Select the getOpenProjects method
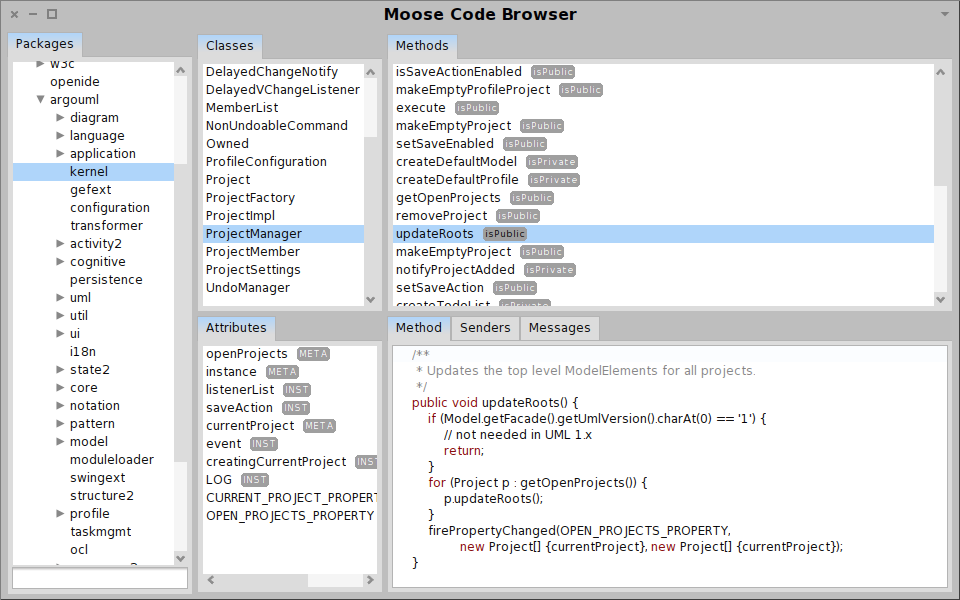Screen dimensions: 960x600 [448, 198]
